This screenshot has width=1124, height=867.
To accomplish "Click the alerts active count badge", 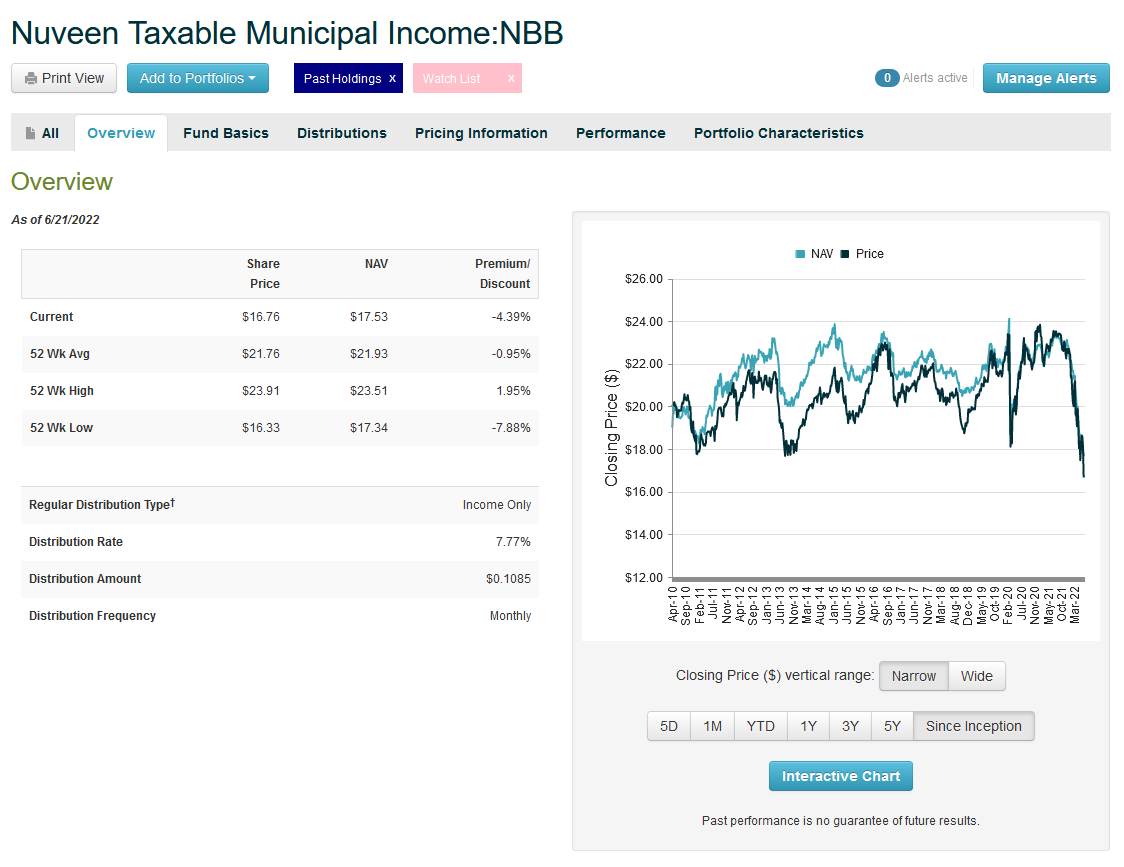I will pos(887,77).
